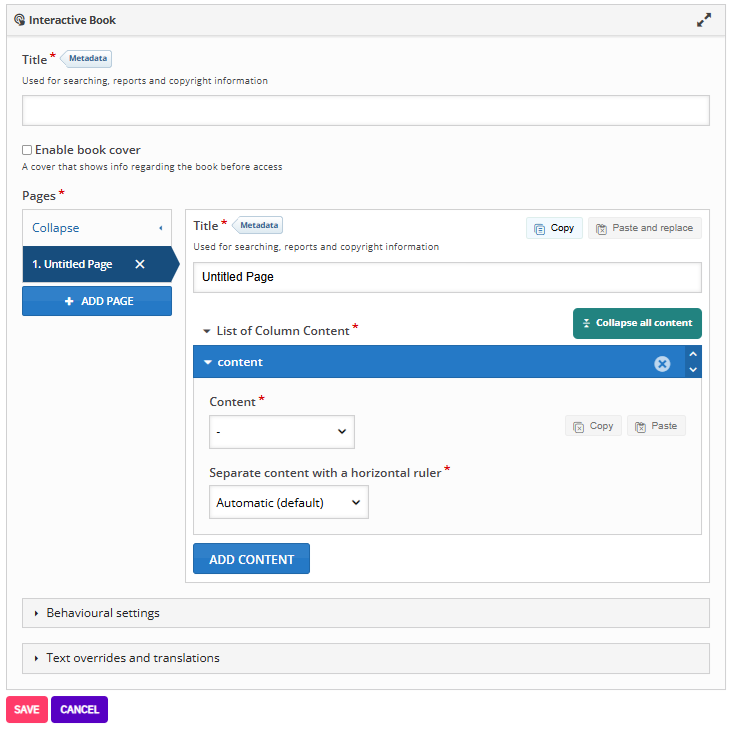Viewport: 729px width, 729px height.
Task: Move content item up with arrow
Action: (693, 355)
